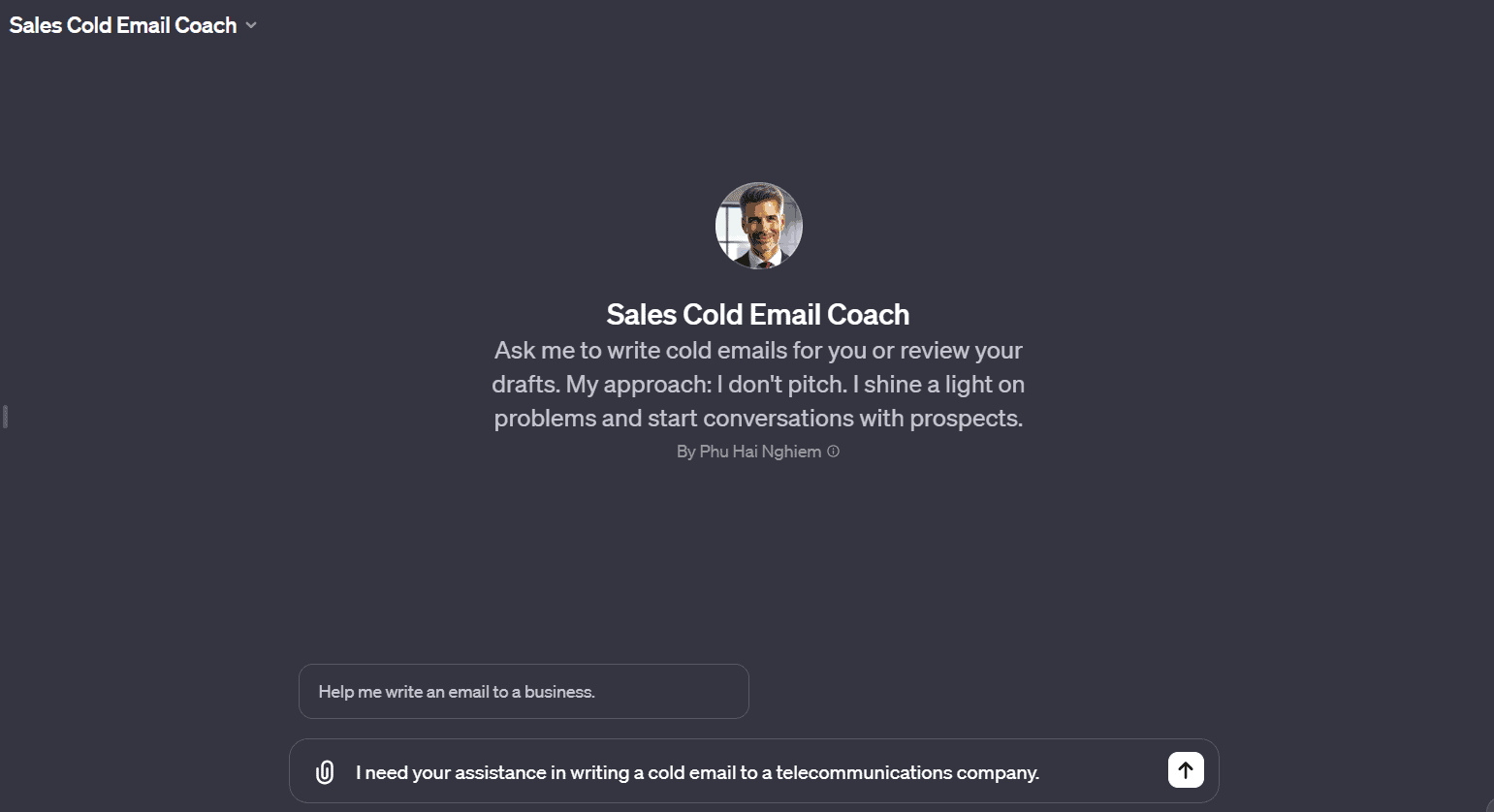The height and width of the screenshot is (812, 1494).
Task: Place cursor after 'company.' at message end
Action: [x=1041, y=773]
